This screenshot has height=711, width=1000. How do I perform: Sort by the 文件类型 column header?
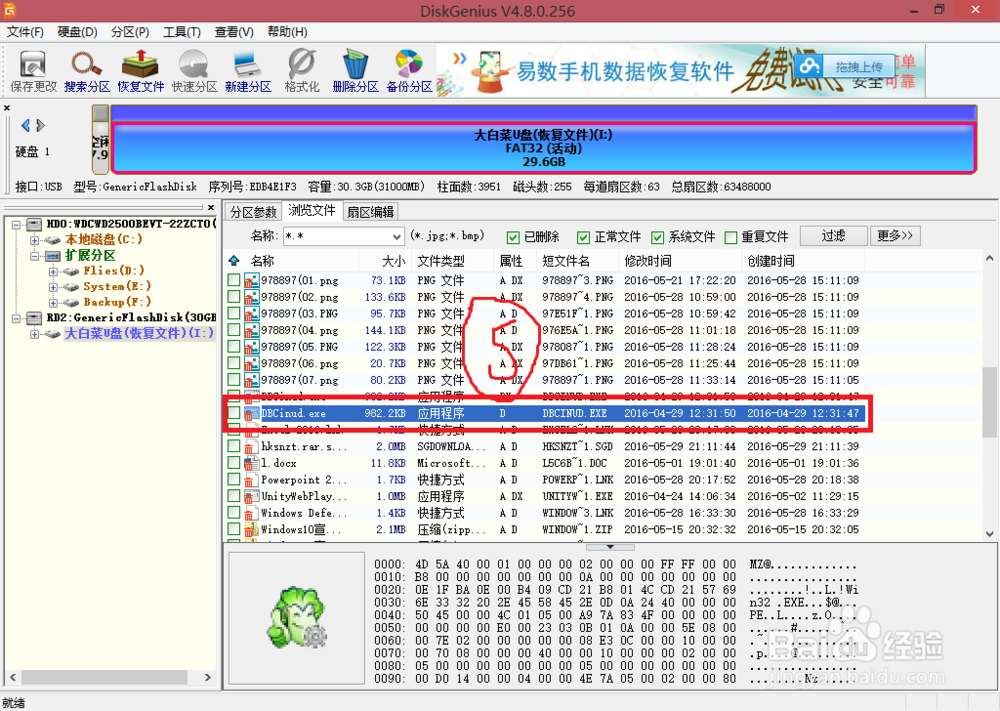point(452,261)
